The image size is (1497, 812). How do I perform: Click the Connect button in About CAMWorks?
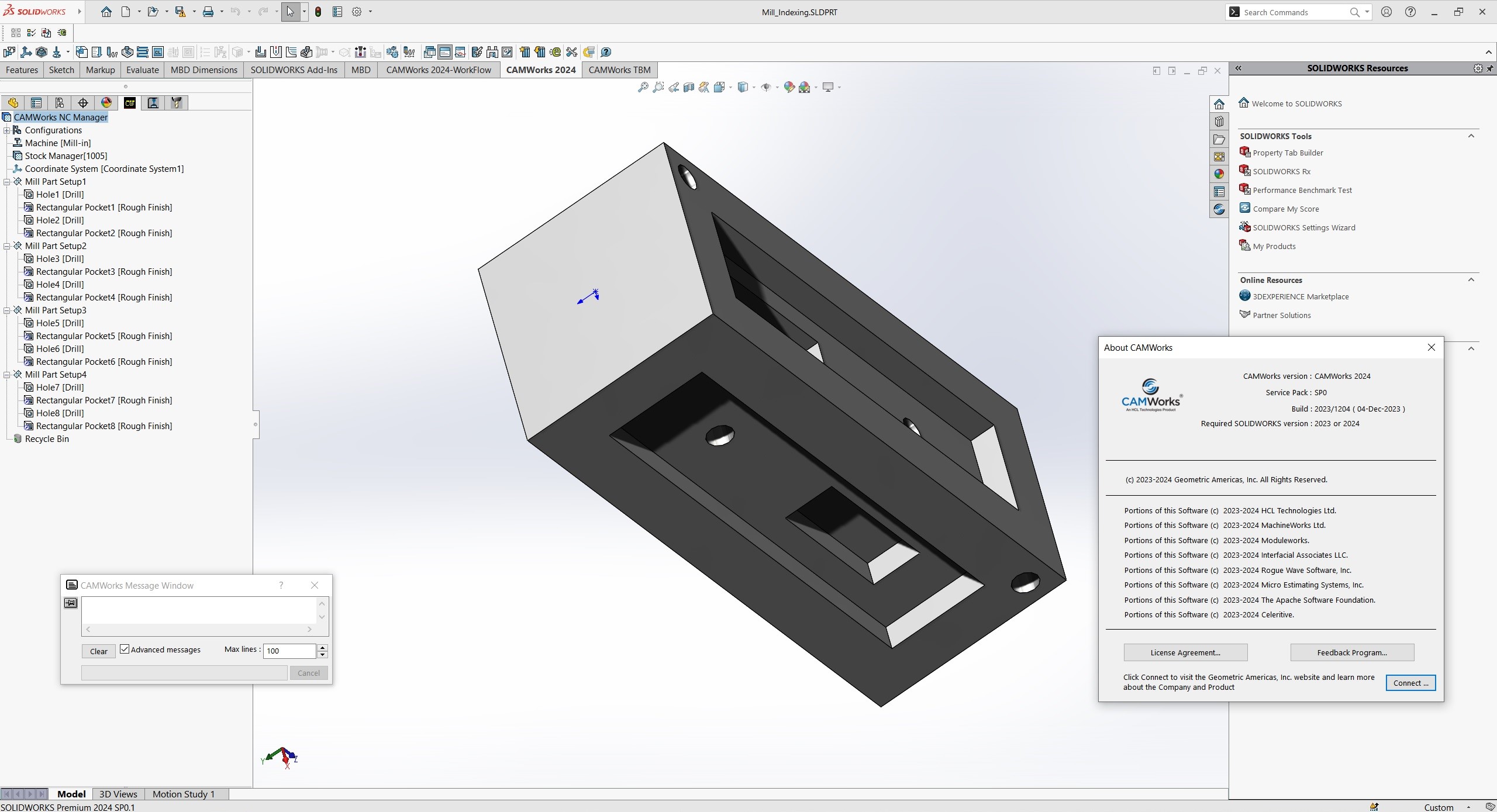(x=1410, y=683)
